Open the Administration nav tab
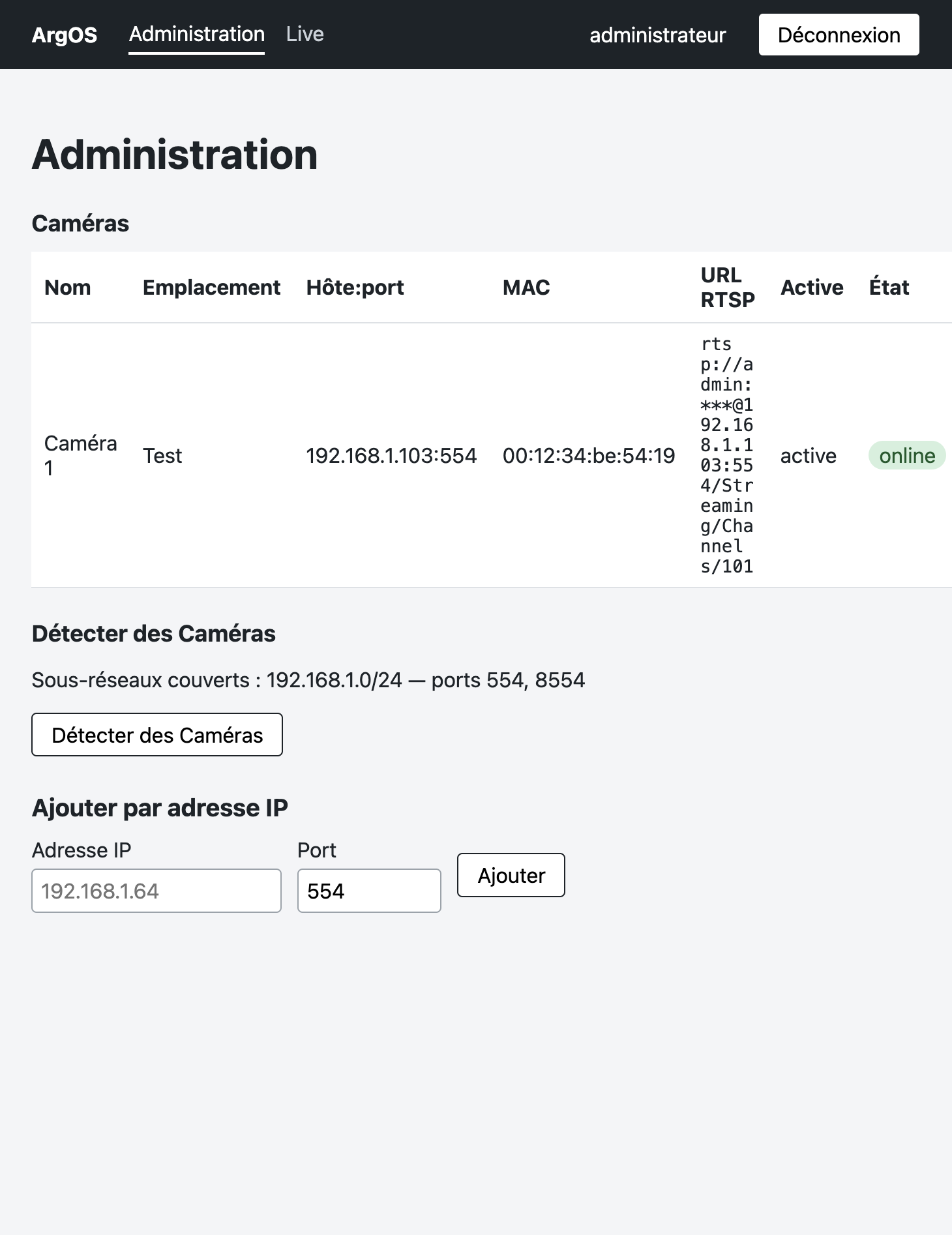The height and width of the screenshot is (1235, 952). (196, 35)
